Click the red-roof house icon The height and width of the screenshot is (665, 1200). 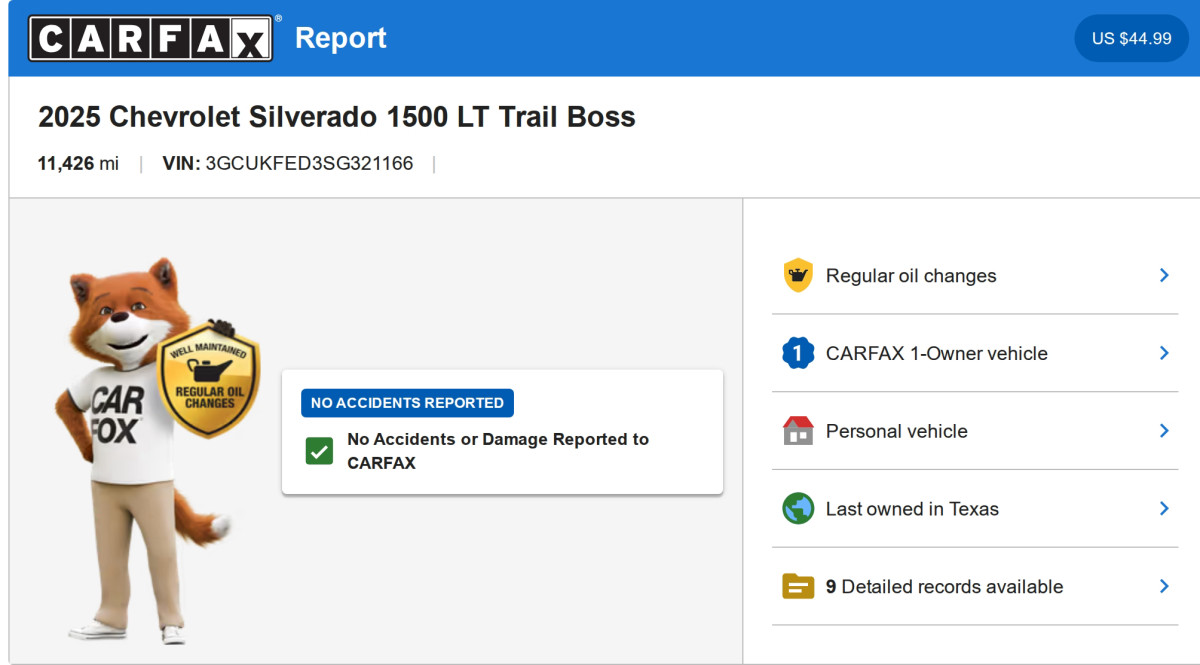pos(798,431)
